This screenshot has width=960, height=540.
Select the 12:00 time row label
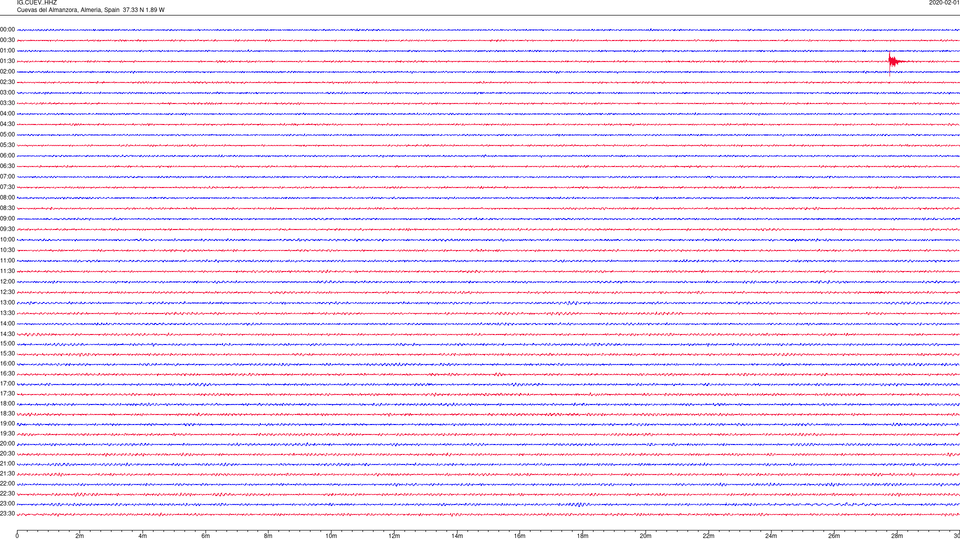pyautogui.click(x=7, y=282)
